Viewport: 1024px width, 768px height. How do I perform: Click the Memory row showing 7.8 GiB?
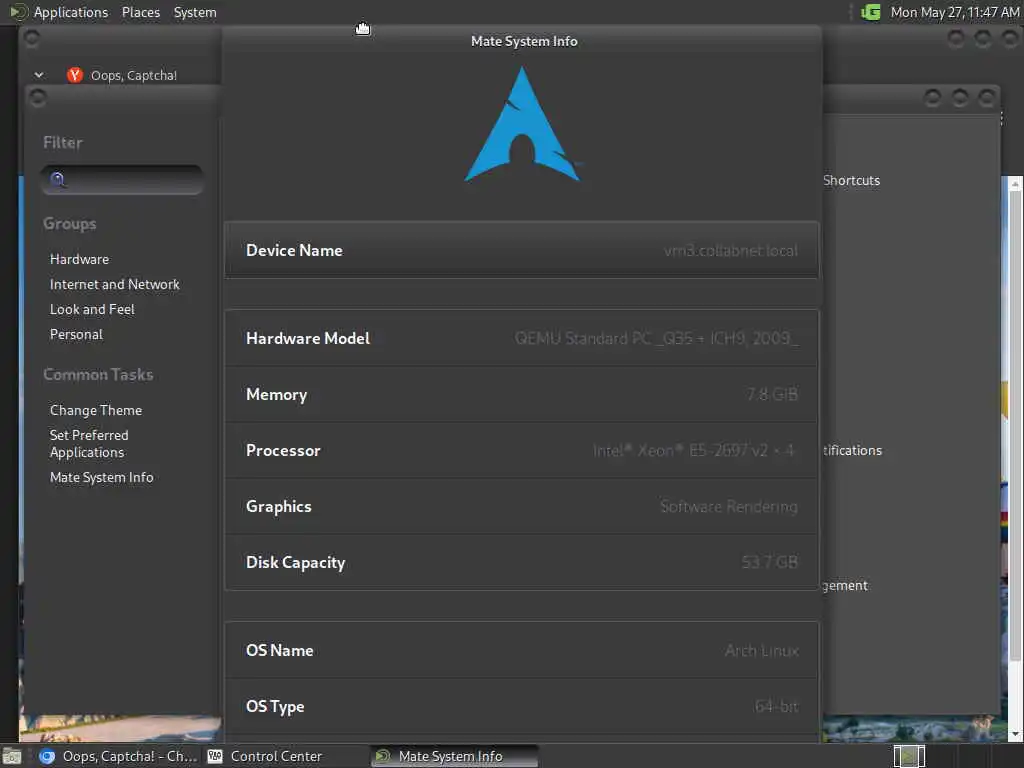[521, 394]
